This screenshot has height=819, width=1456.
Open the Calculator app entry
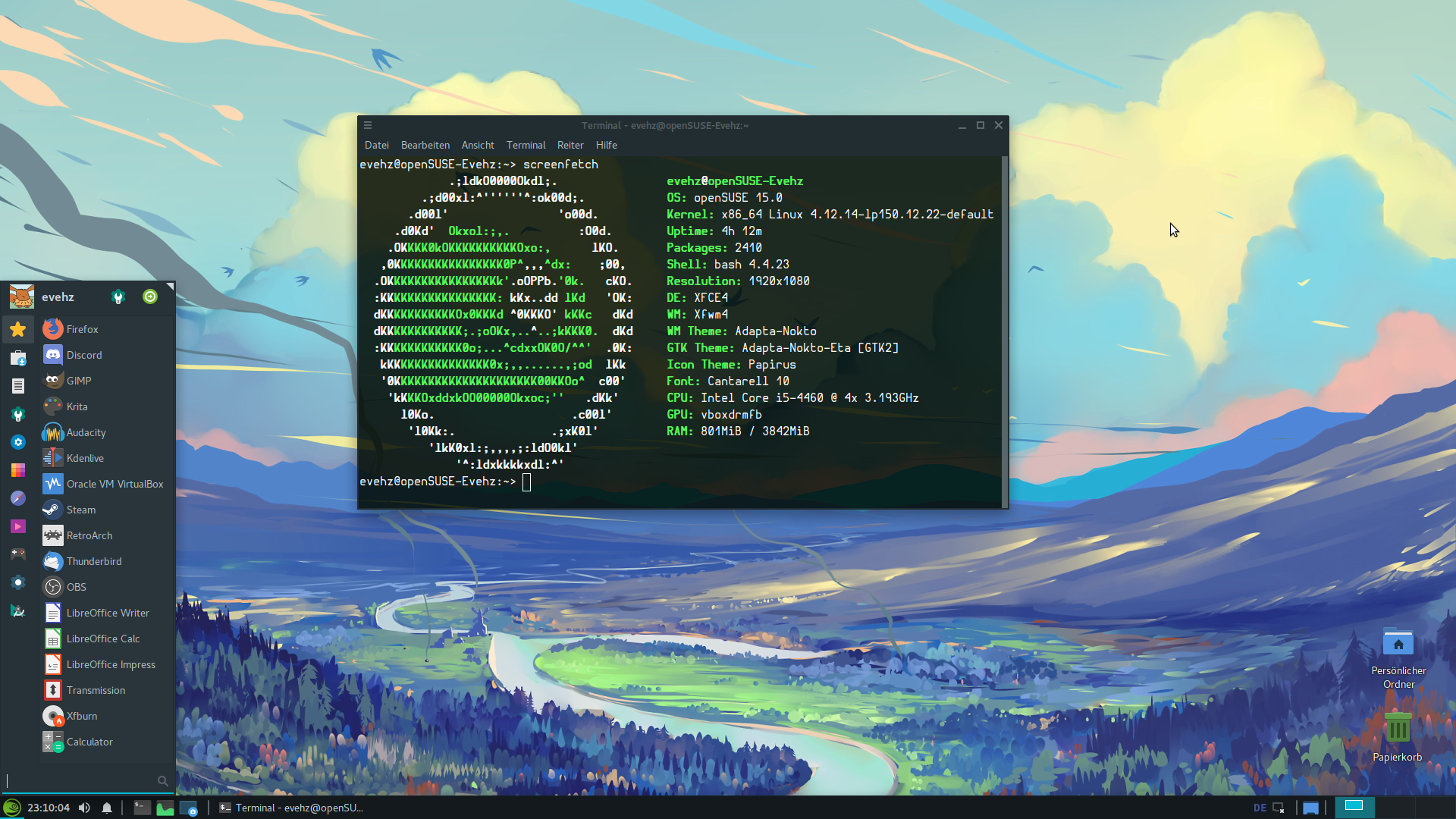point(107,742)
